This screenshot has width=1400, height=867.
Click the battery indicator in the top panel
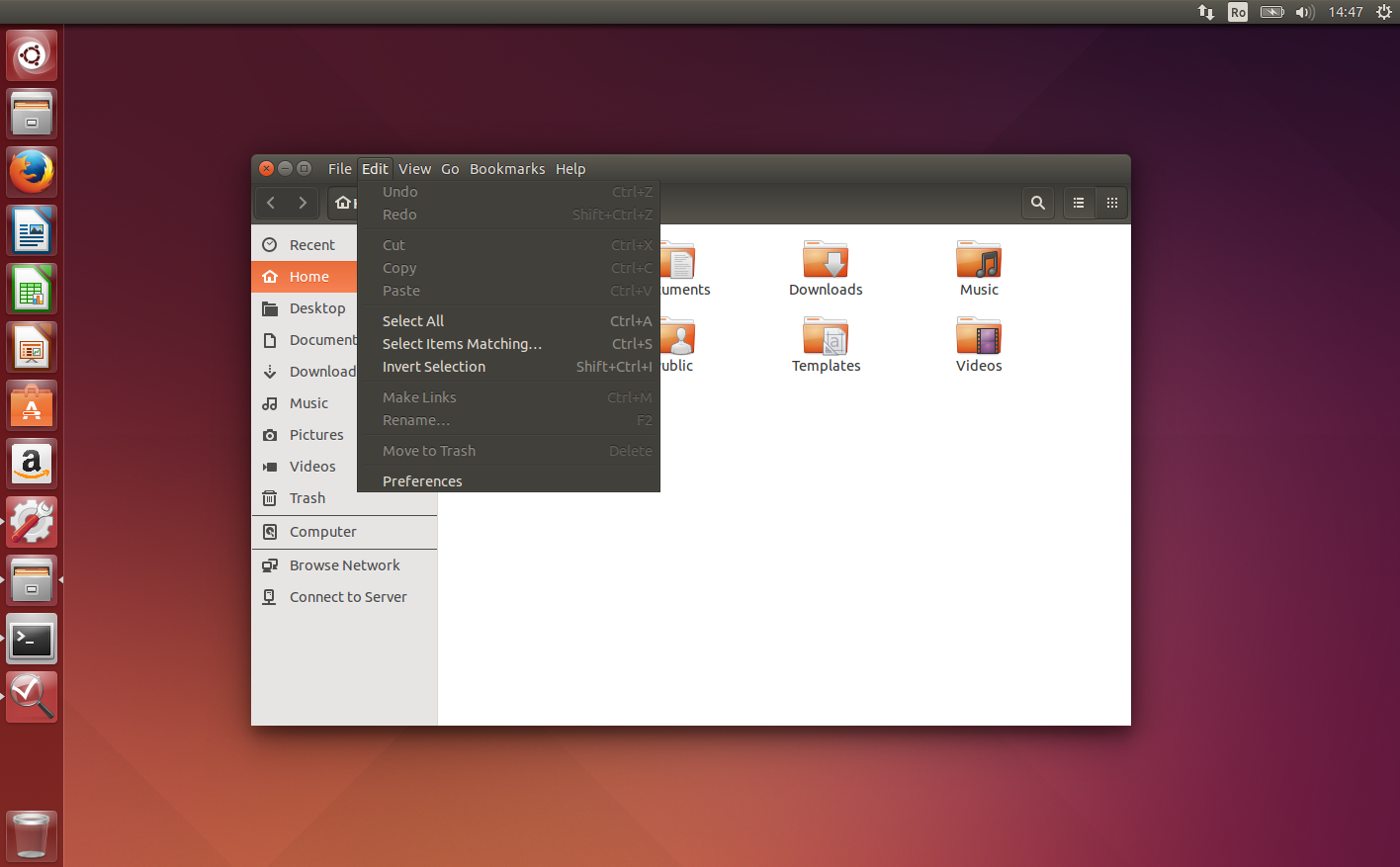1271,12
